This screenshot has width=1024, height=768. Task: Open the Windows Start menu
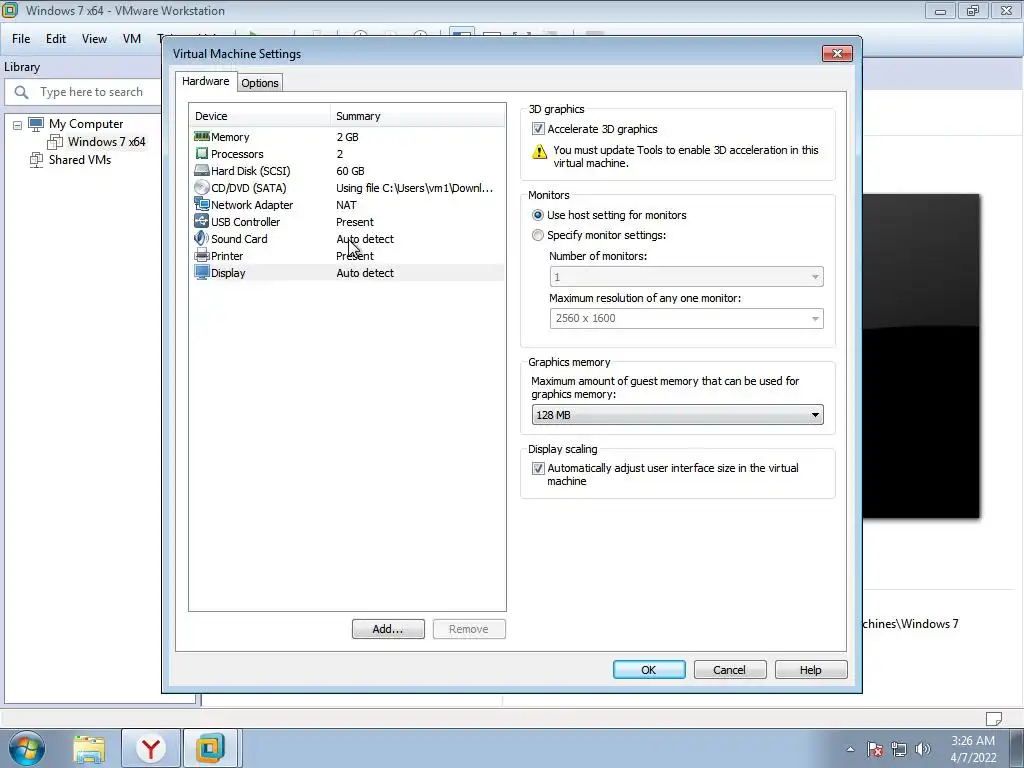pyautogui.click(x=27, y=748)
